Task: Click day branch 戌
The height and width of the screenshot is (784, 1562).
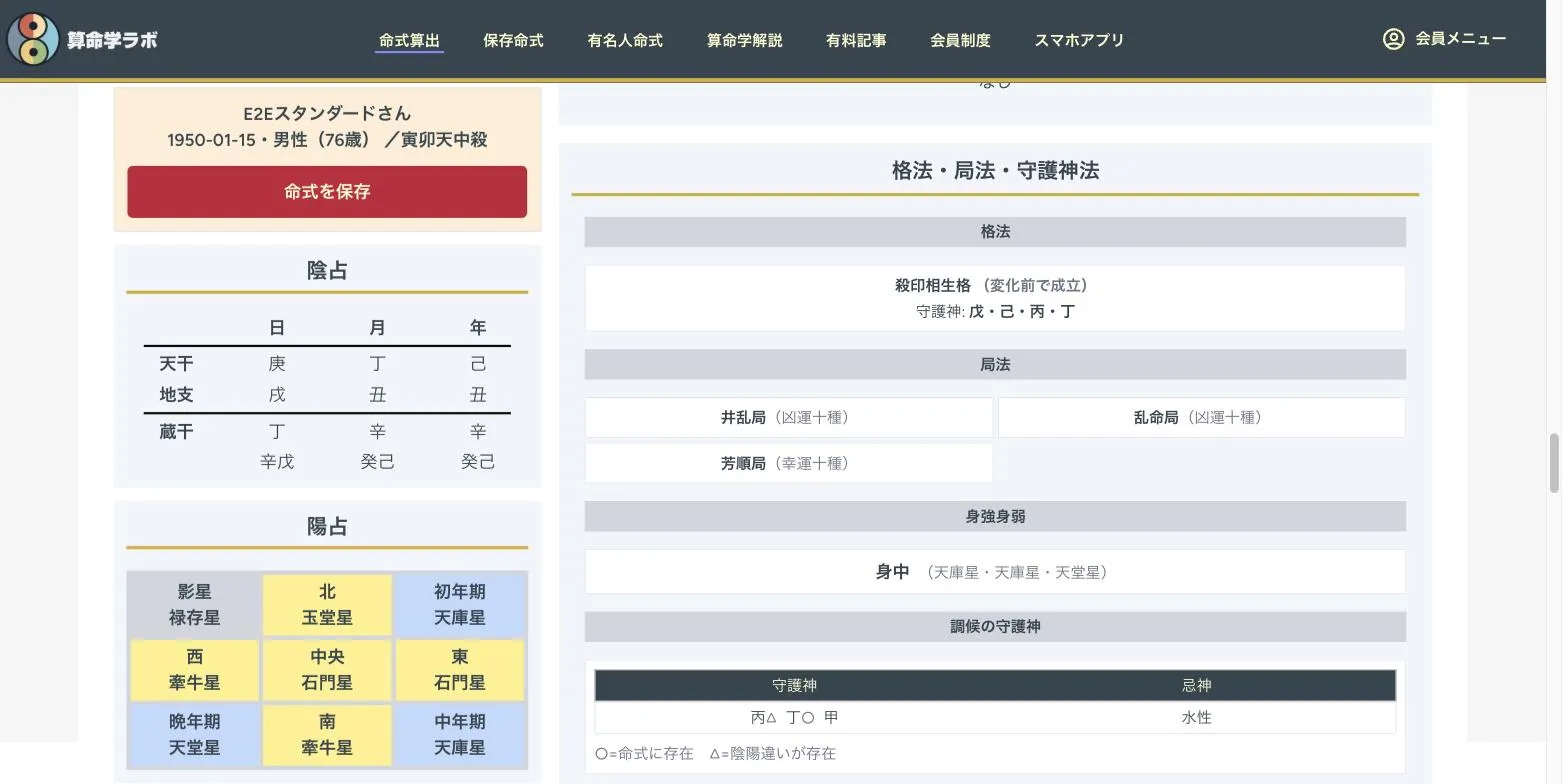Action: point(277,395)
